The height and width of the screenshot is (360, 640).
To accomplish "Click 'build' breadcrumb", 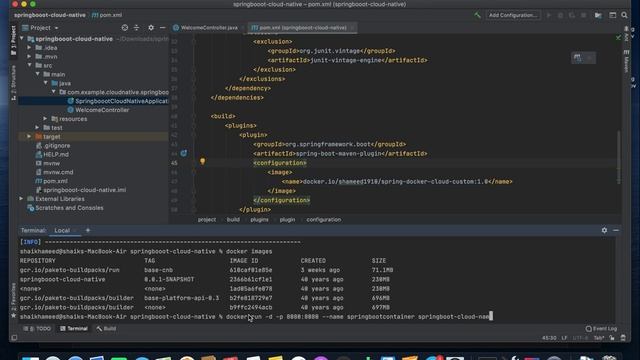I will tap(233, 220).
